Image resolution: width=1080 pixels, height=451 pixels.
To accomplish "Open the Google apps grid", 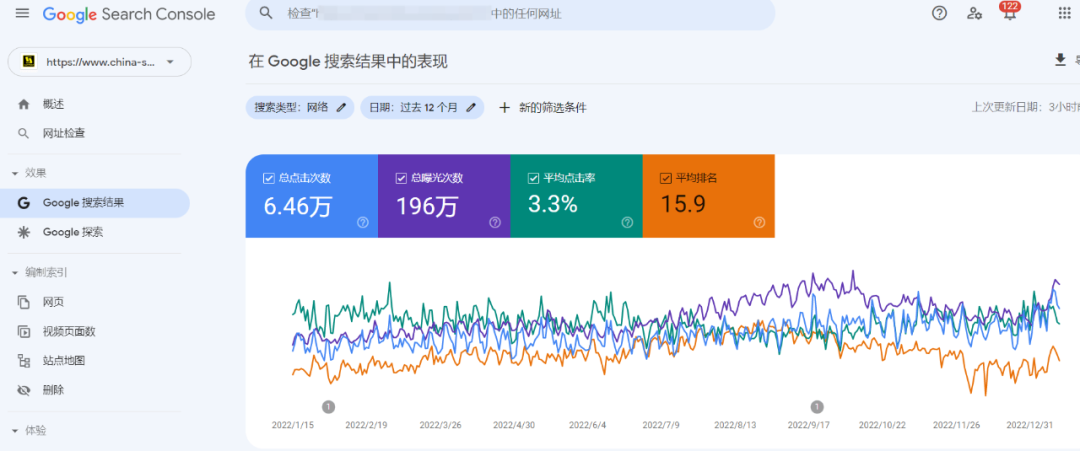I will coord(1064,14).
